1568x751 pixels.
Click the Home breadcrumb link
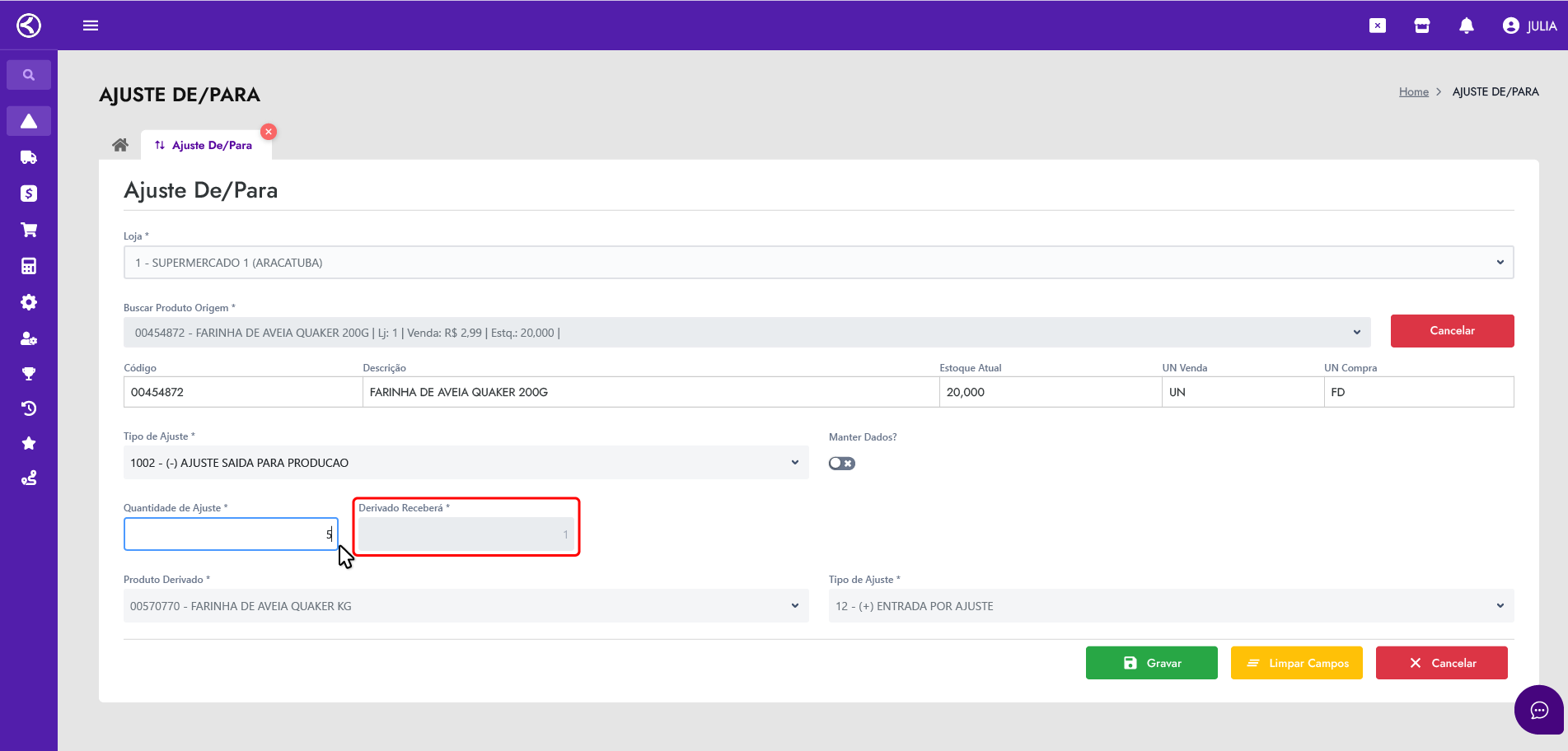pos(1413,92)
